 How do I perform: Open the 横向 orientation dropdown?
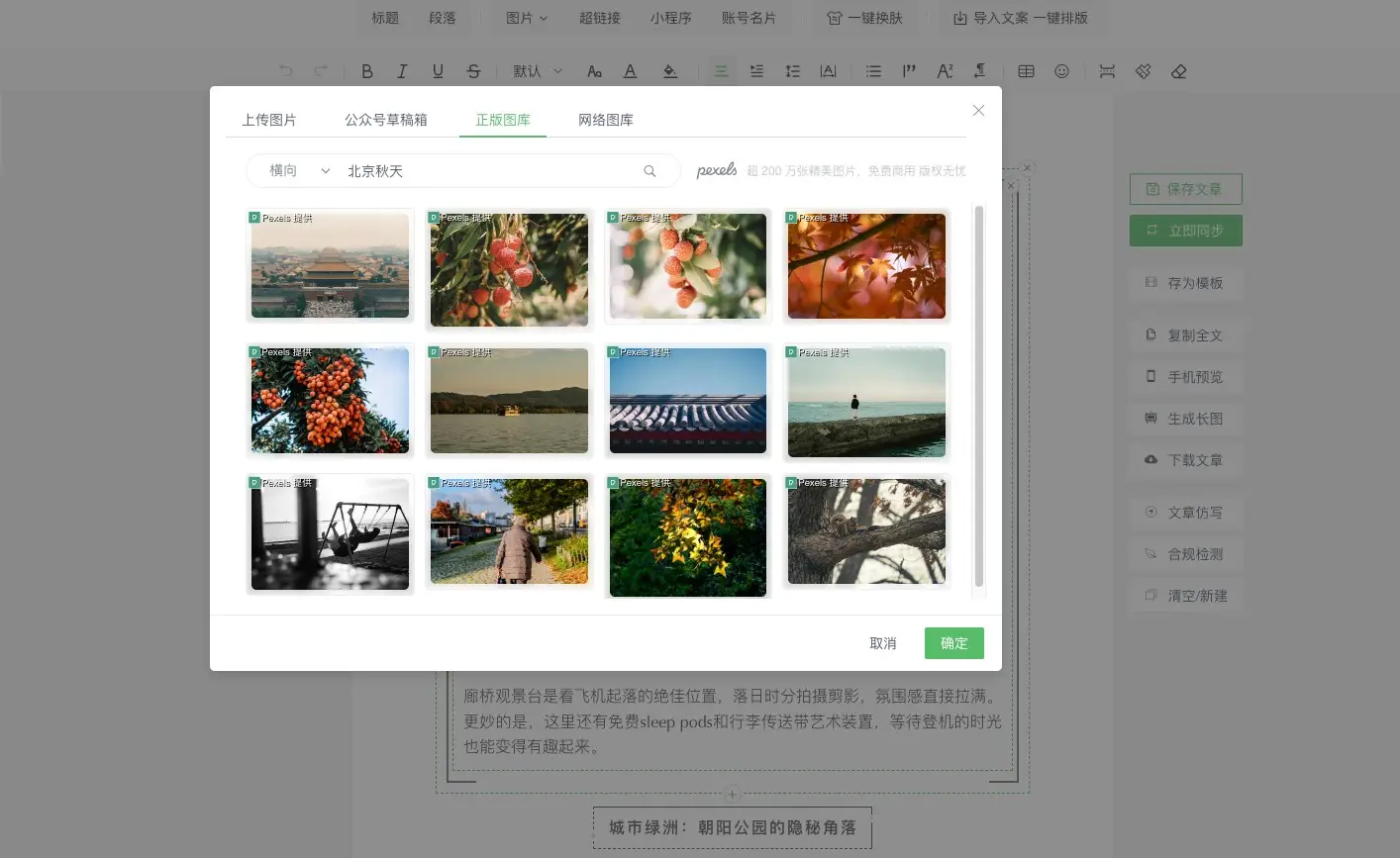(x=297, y=170)
